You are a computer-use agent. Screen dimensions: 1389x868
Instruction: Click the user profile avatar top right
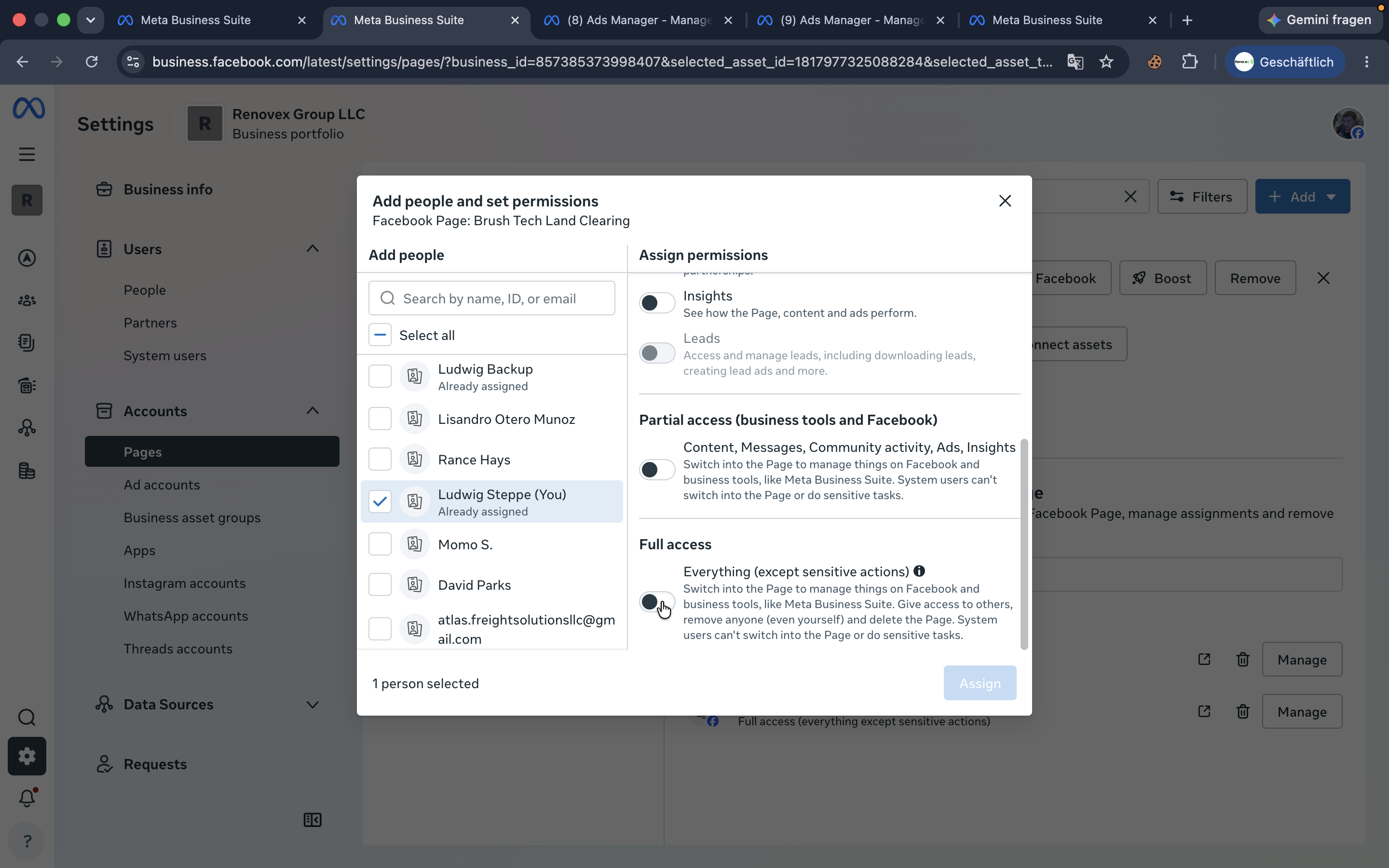[1348, 123]
